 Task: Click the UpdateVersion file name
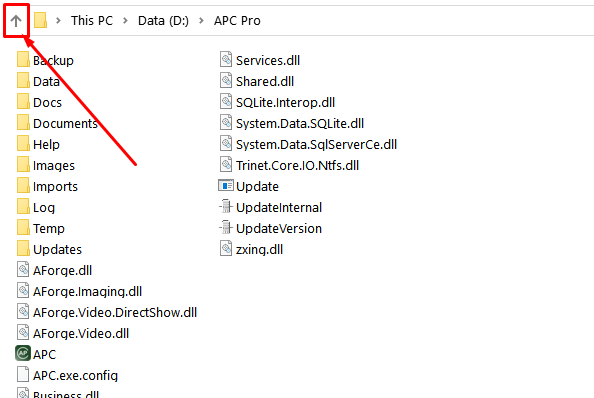pyautogui.click(x=279, y=229)
